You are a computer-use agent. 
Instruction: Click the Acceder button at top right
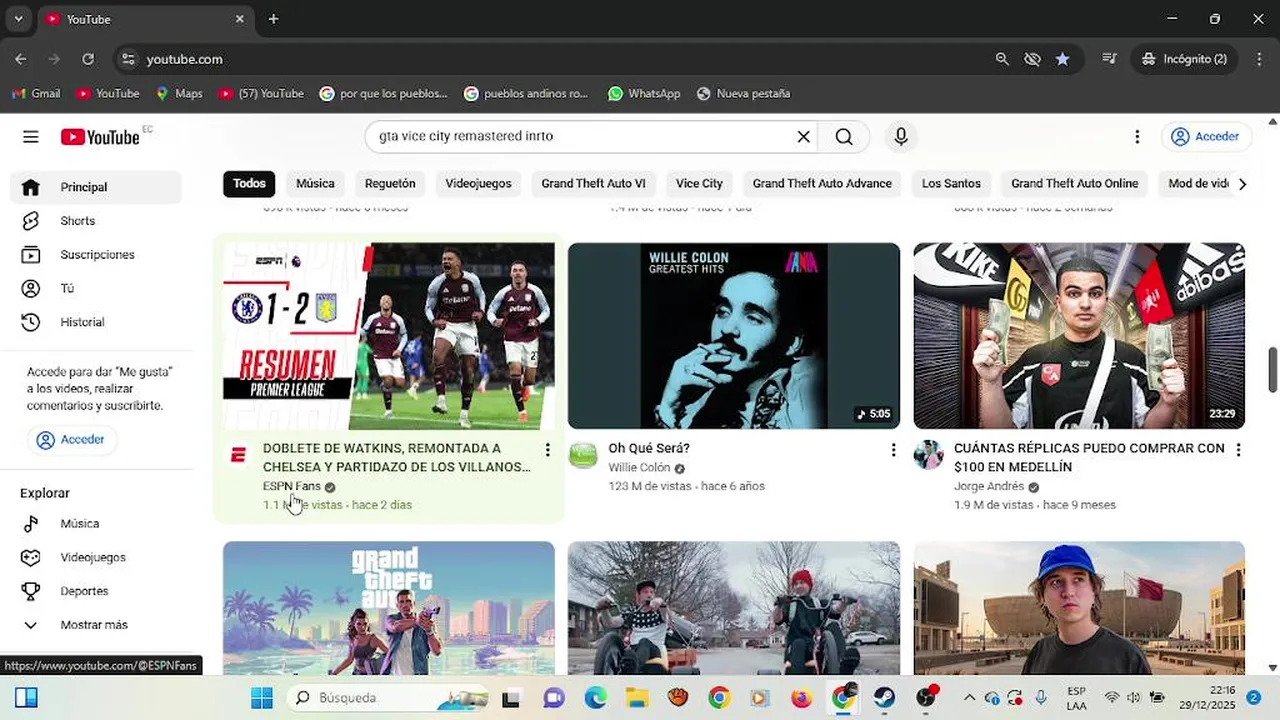[1205, 137]
